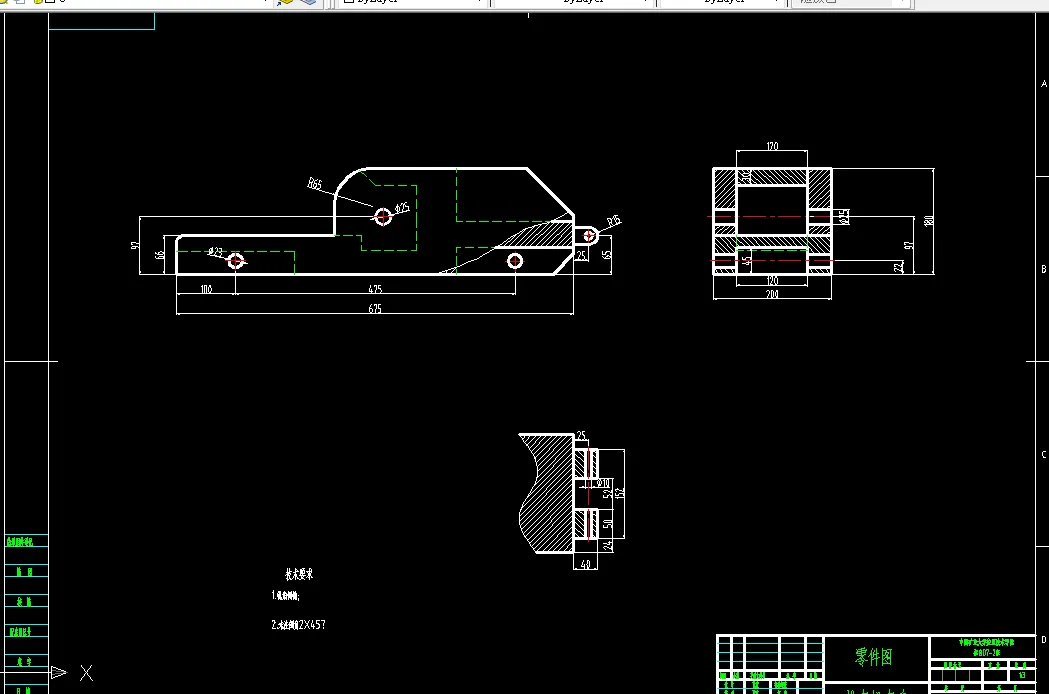This screenshot has width=1049, height=694.
Task: Select the 技术要求 heading text
Action: [x=299, y=574]
